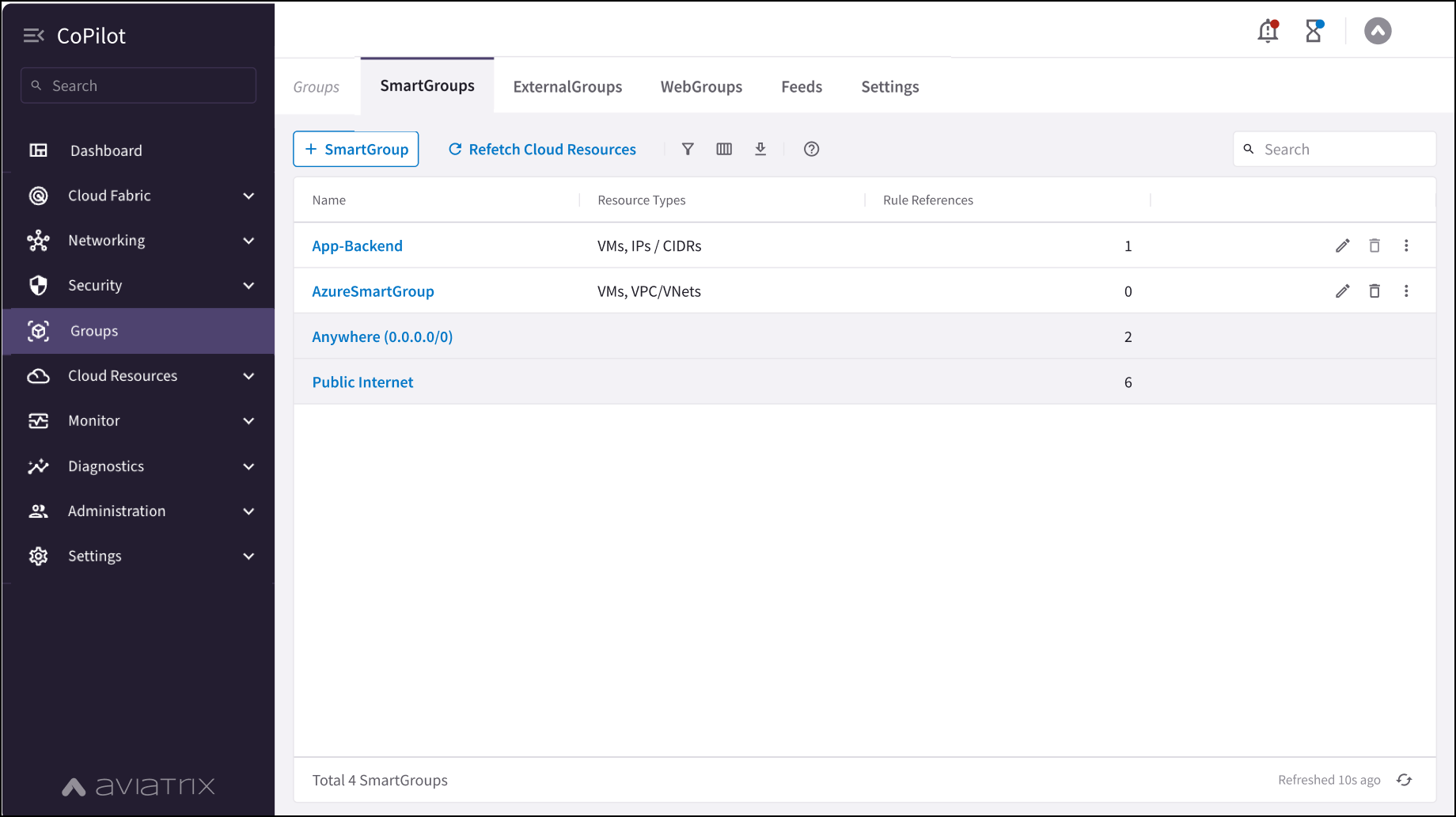Click Refetch Cloud Resources
This screenshot has height=817, width=1456.
pyautogui.click(x=542, y=149)
